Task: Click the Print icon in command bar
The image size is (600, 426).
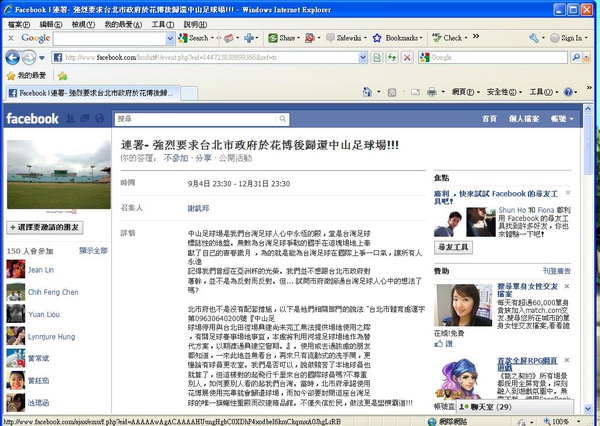Action: pos(432,92)
